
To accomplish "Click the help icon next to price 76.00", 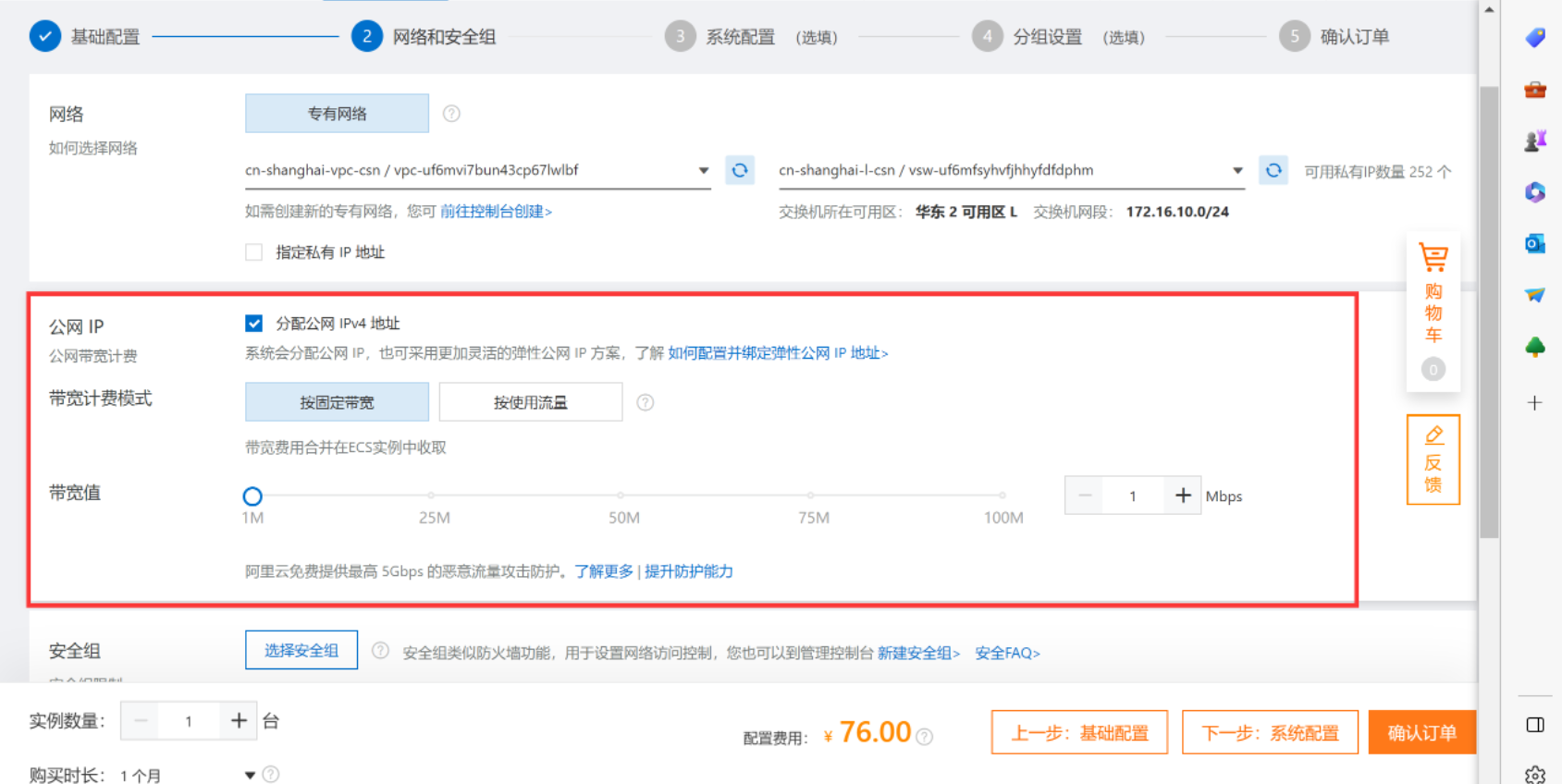I will coord(924,737).
